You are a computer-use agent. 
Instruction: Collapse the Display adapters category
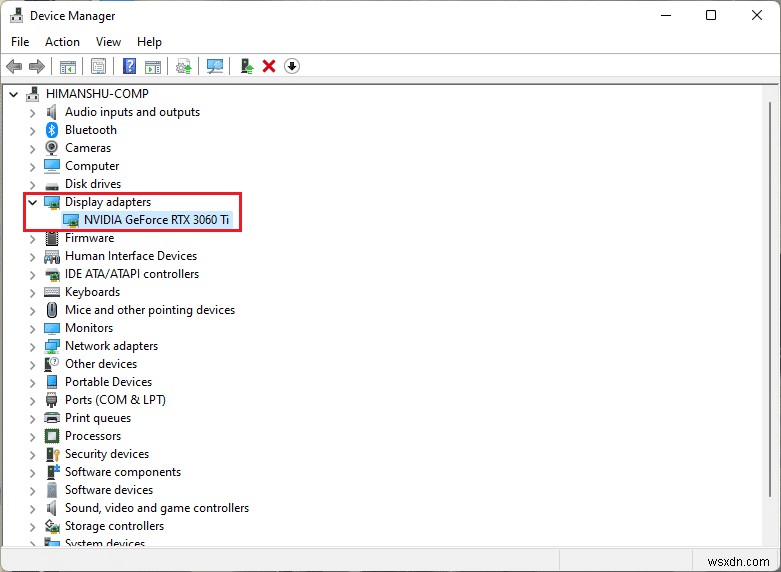[33, 202]
